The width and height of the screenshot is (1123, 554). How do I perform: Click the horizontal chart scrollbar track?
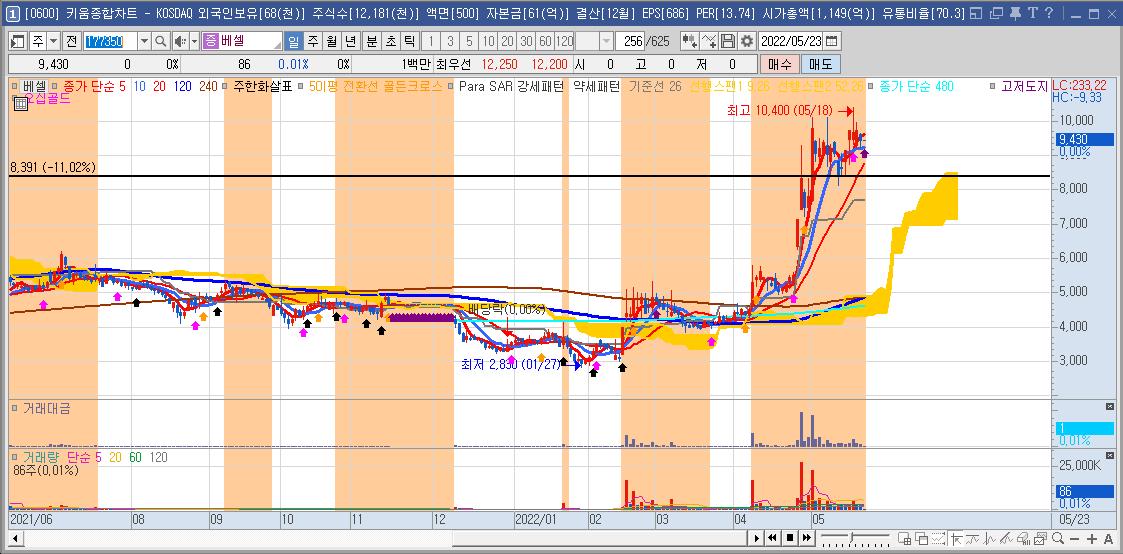pos(387,538)
